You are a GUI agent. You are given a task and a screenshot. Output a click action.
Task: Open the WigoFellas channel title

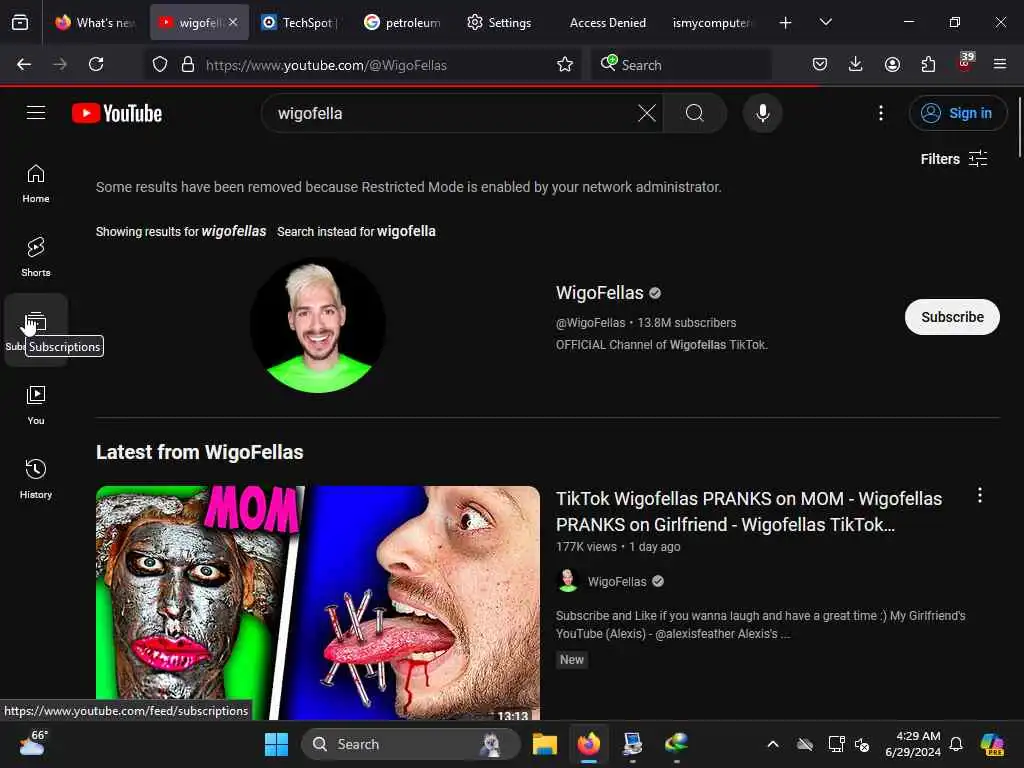tap(600, 293)
